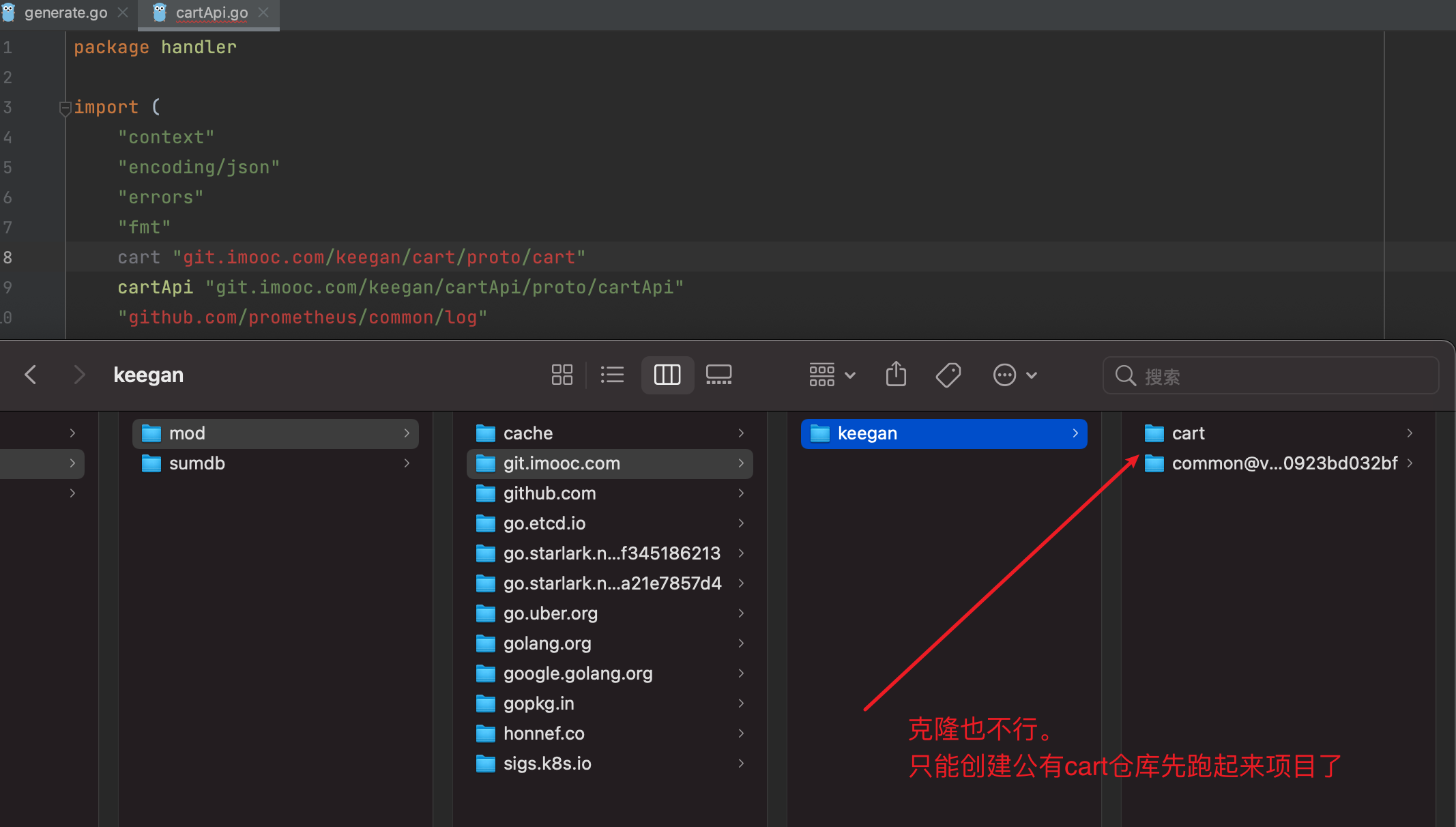This screenshot has width=1456, height=827.
Task: Open the grouping options dropdown
Action: (x=831, y=375)
